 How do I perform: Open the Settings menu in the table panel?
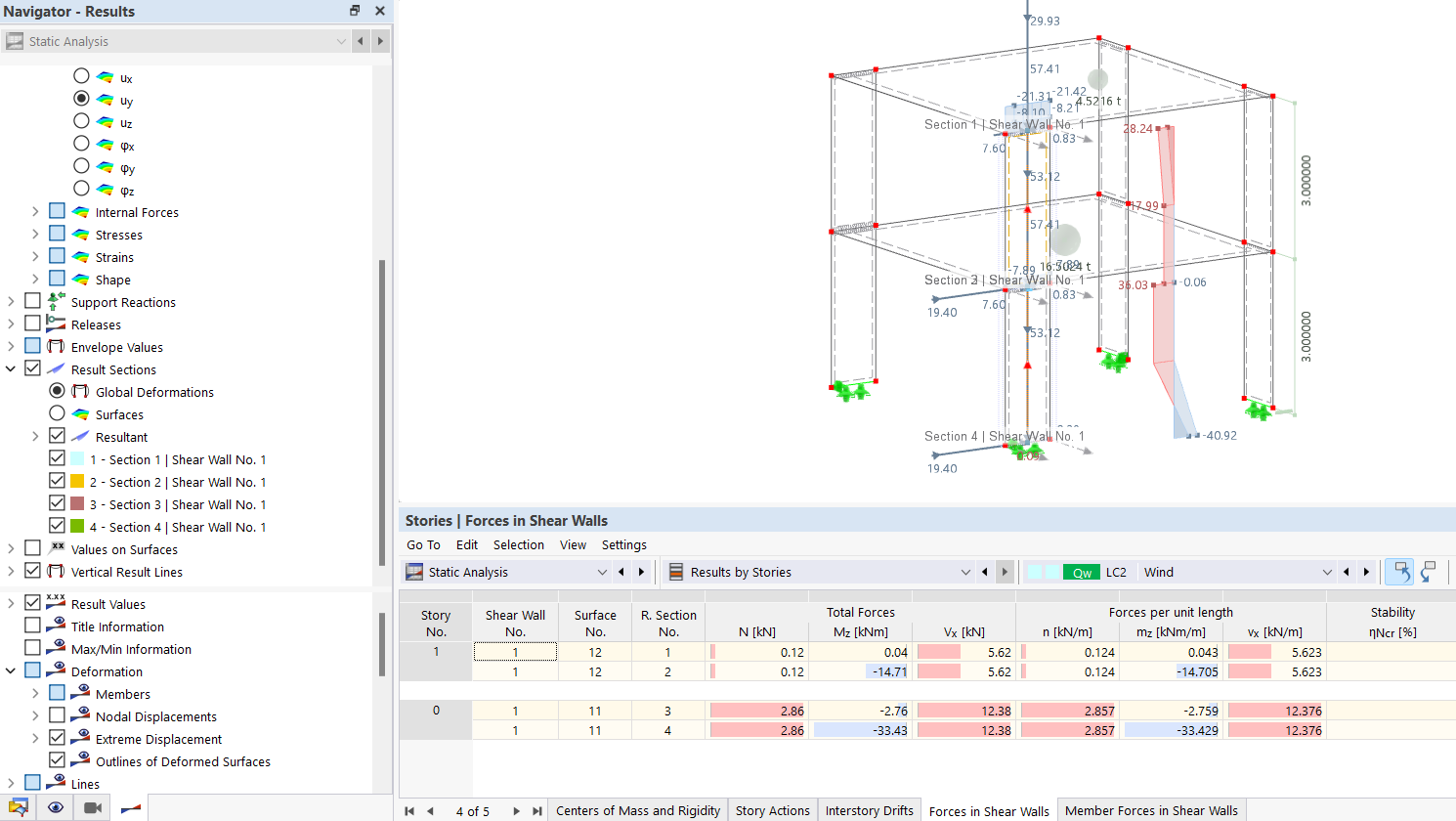click(624, 544)
